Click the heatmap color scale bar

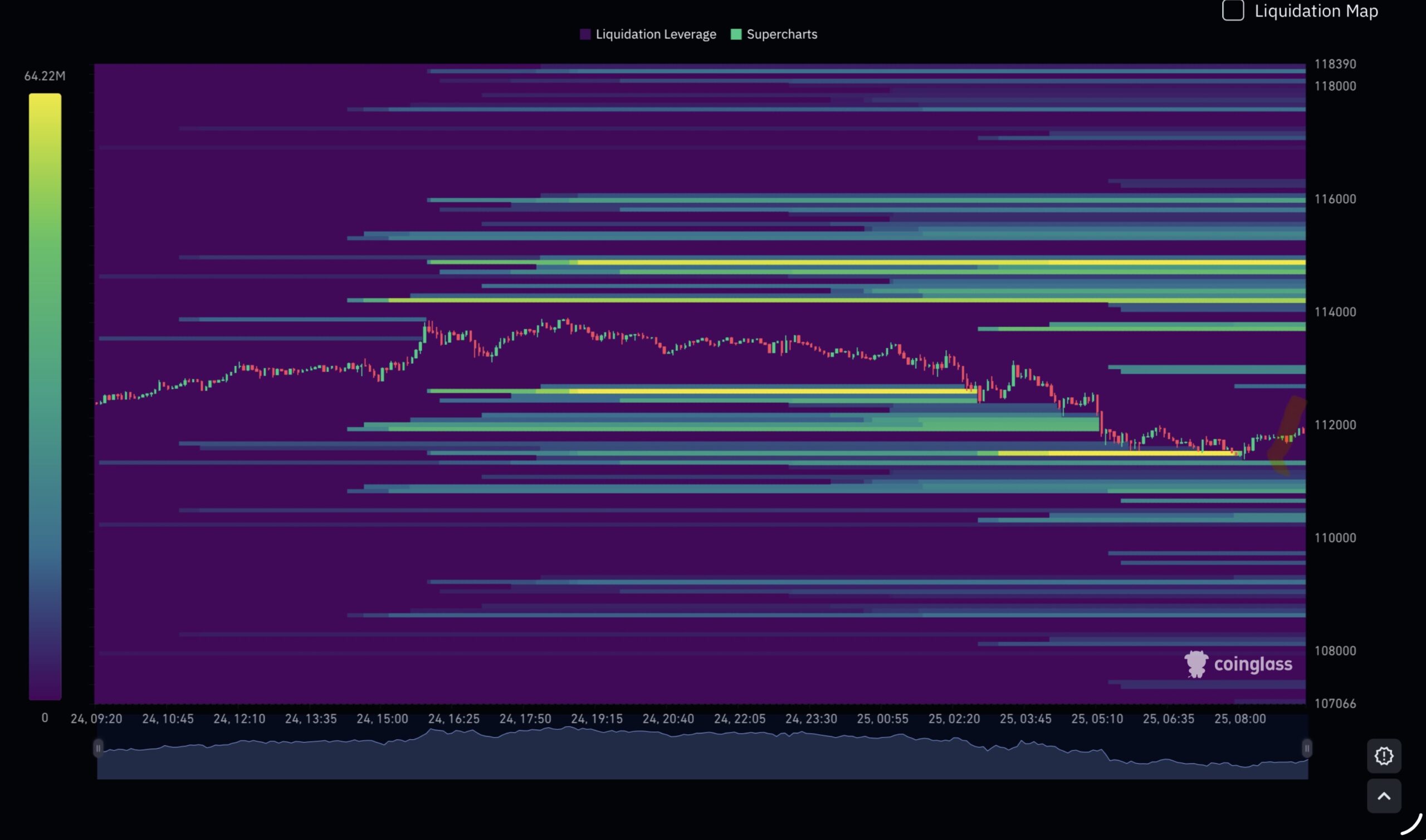coord(45,396)
